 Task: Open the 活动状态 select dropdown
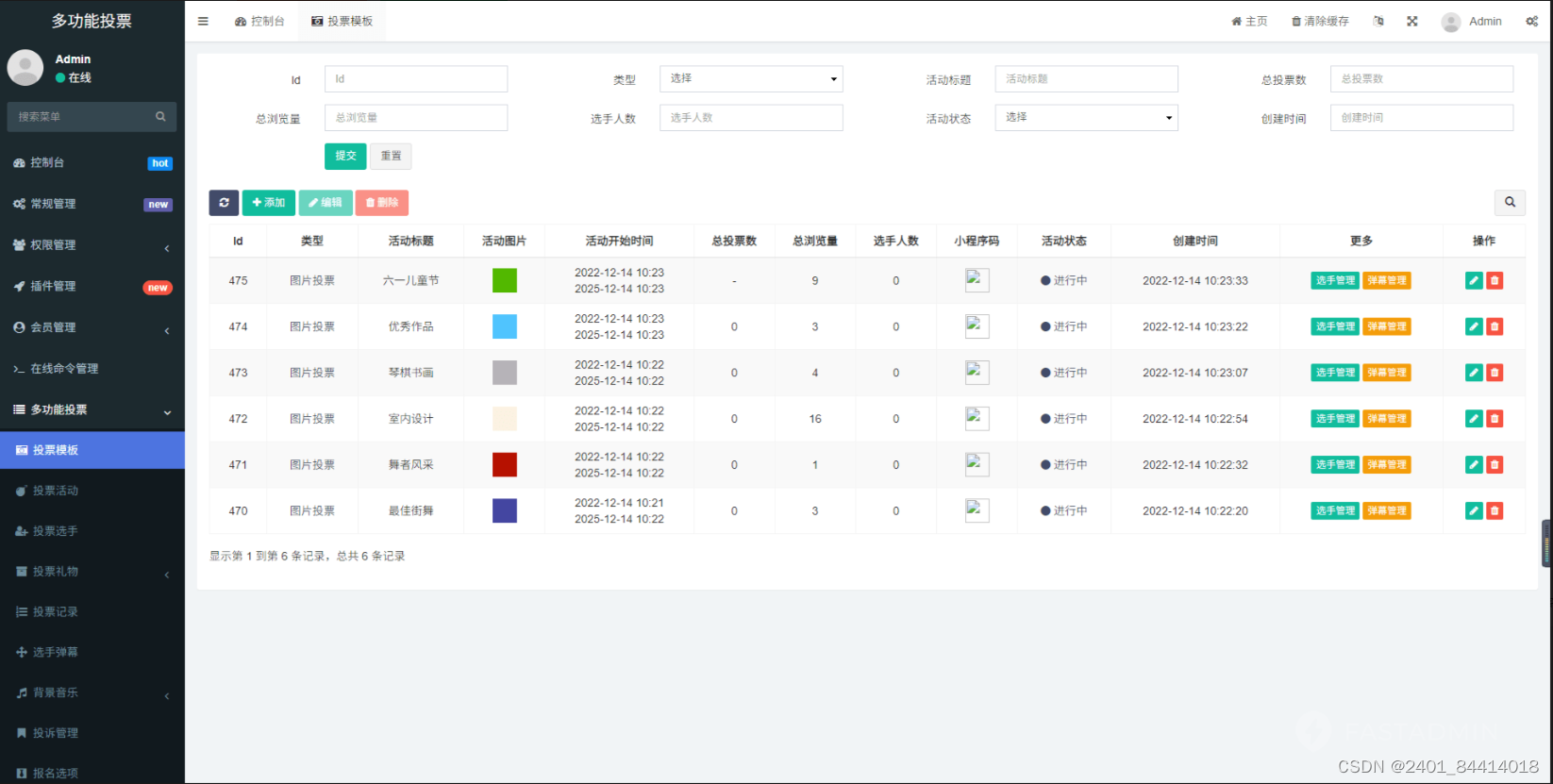(1086, 117)
